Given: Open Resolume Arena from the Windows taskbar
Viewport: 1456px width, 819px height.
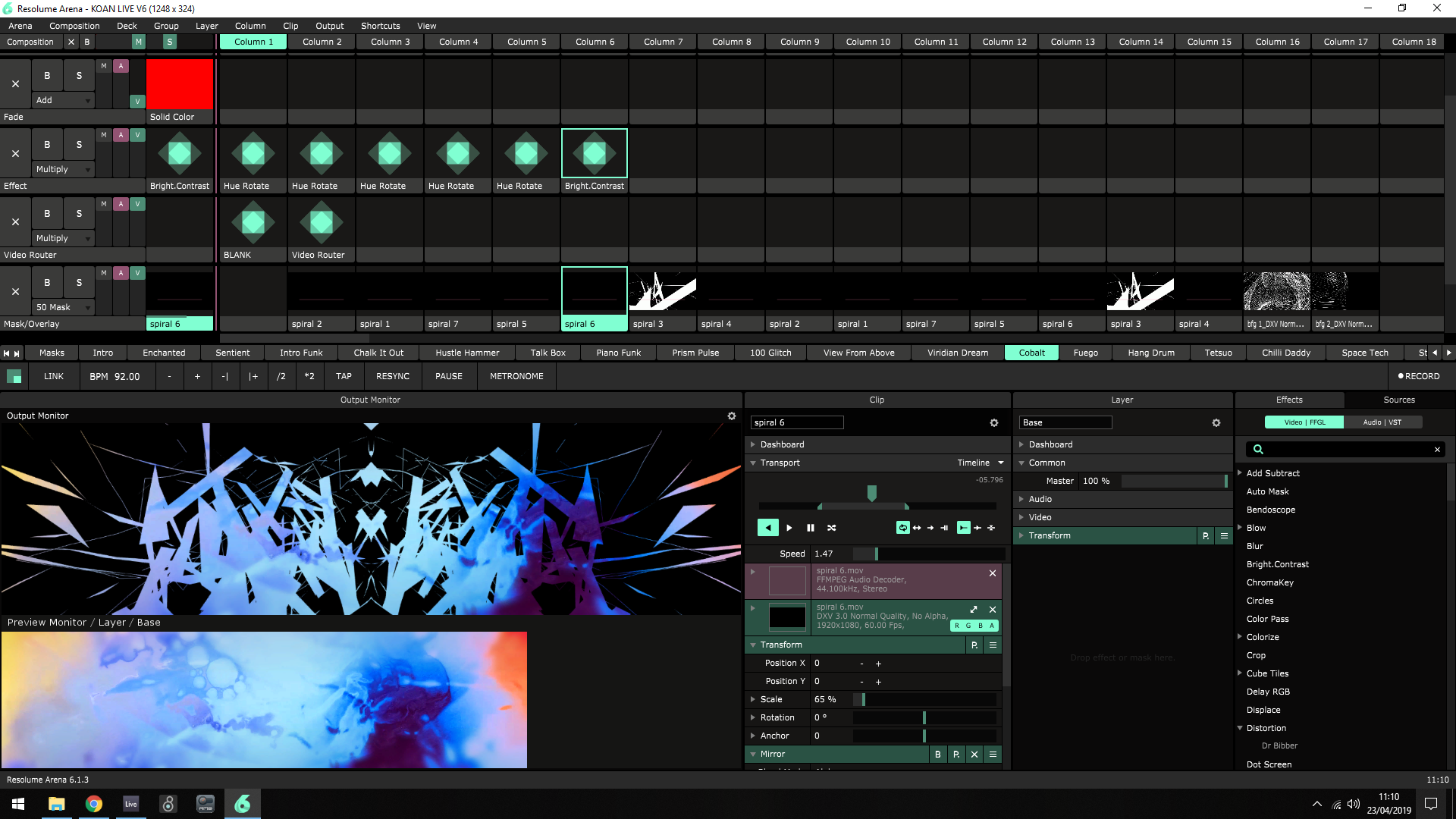Looking at the screenshot, I should [243, 804].
